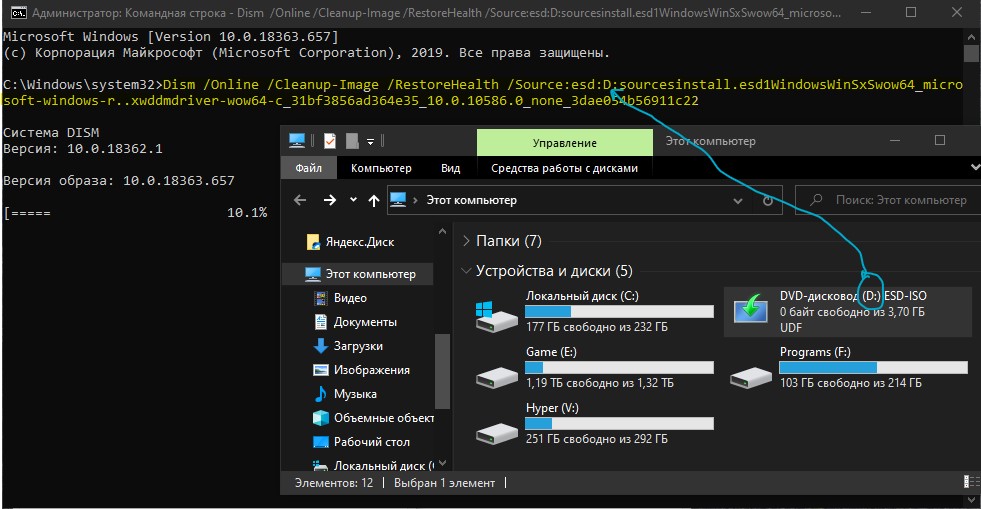Expand the ribbon with chevron at right

pos(975,168)
